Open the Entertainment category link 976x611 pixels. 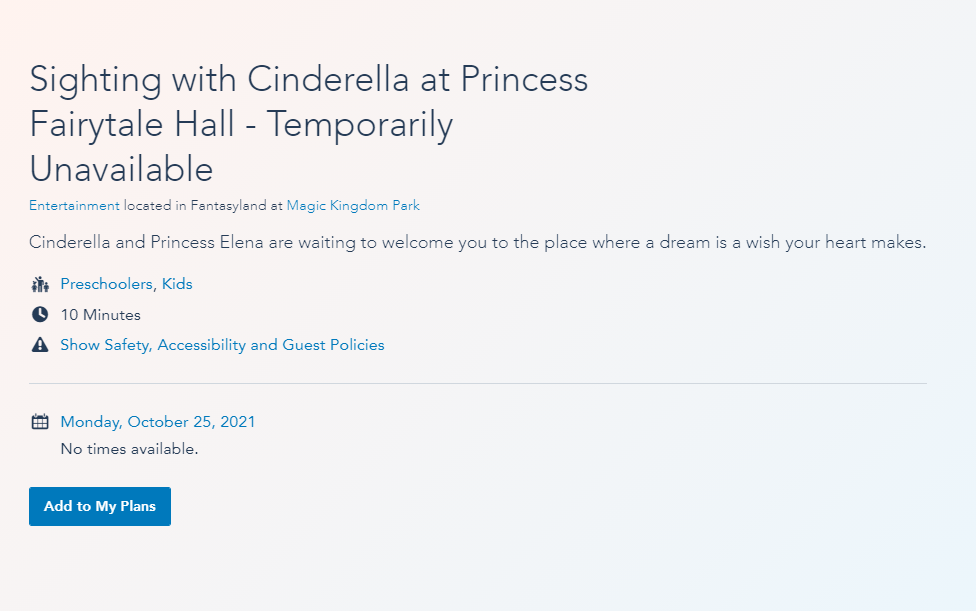[x=74, y=206]
